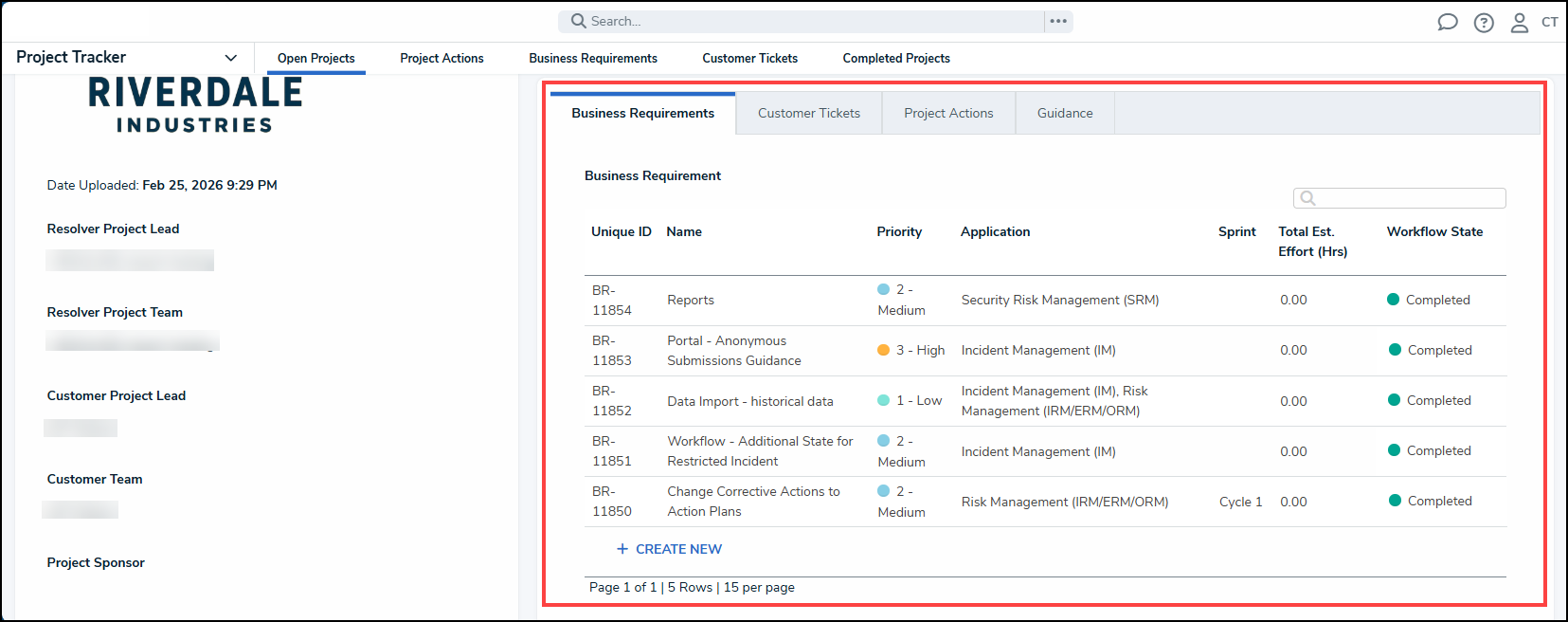Click the CREATE NEW link
The image size is (1568, 622).
(x=678, y=549)
